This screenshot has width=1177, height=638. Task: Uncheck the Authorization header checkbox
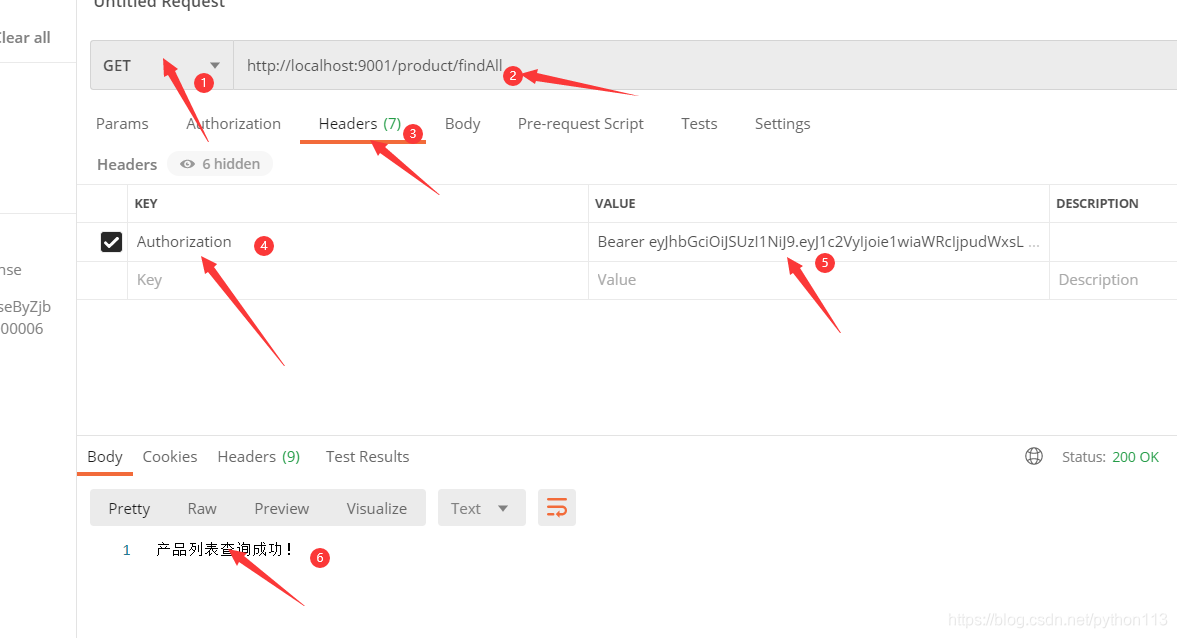(x=111, y=242)
